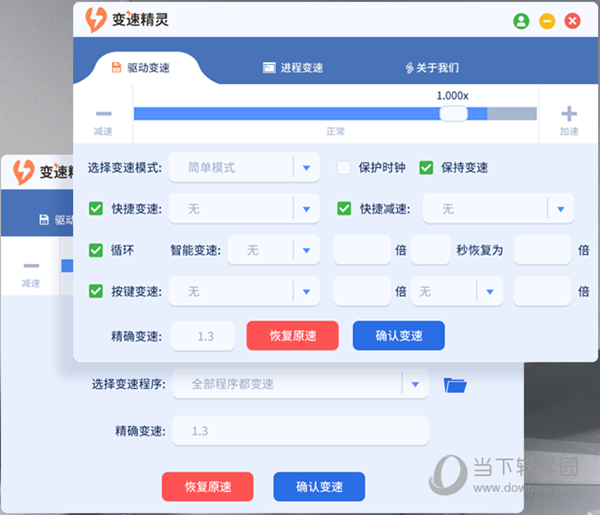Image resolution: width=600 pixels, height=515 pixels.
Task: Click the 1.000x speed value label
Action: (453, 95)
